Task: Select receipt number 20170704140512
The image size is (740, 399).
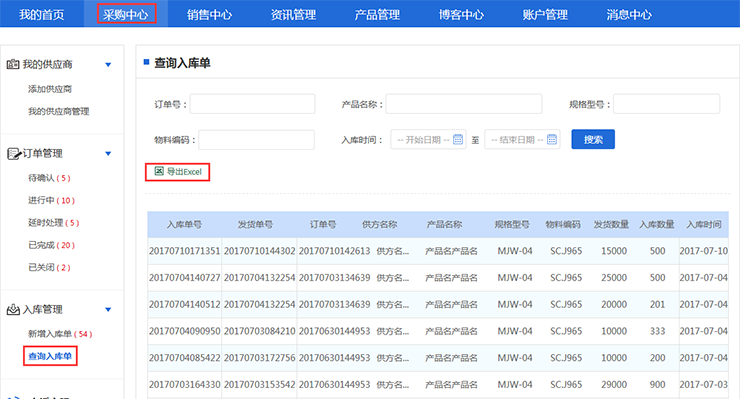Action: 185,305
